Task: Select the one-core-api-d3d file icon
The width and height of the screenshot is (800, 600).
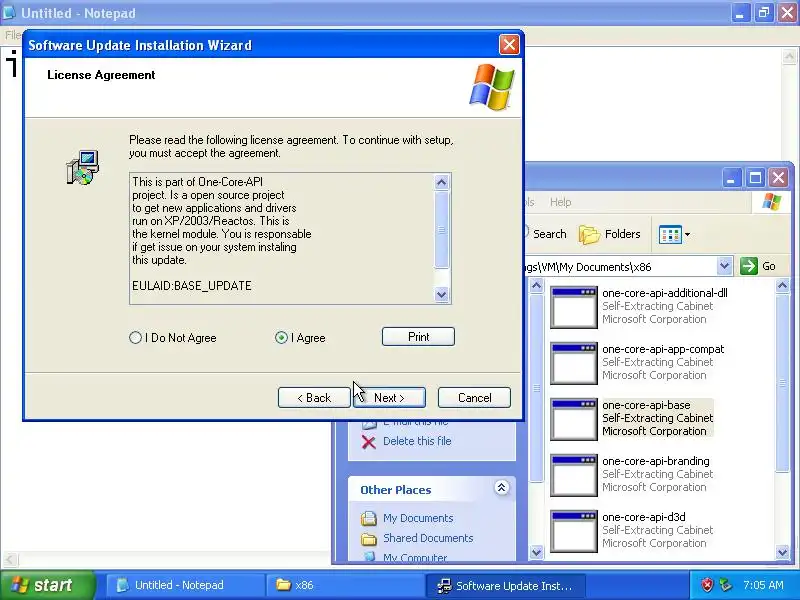Action: click(x=573, y=531)
